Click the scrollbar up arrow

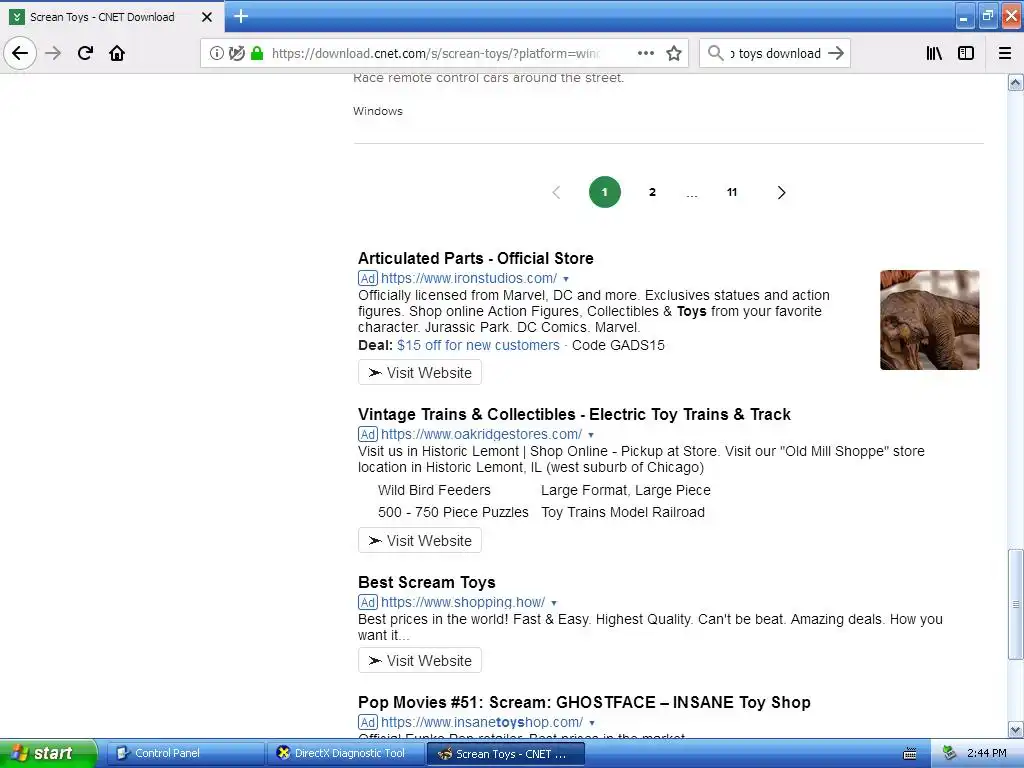point(1015,83)
